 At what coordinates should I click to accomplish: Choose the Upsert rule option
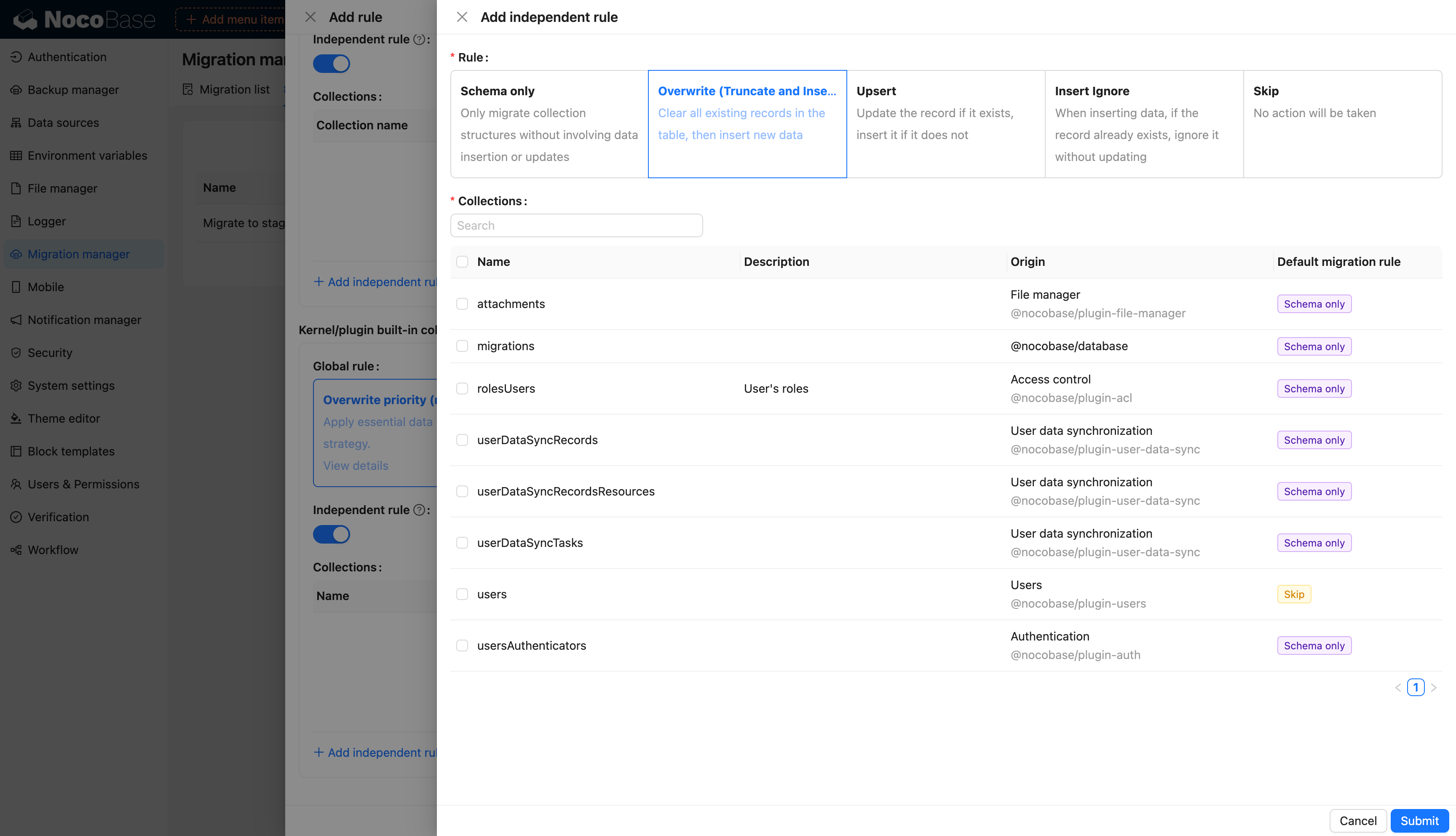(x=945, y=123)
